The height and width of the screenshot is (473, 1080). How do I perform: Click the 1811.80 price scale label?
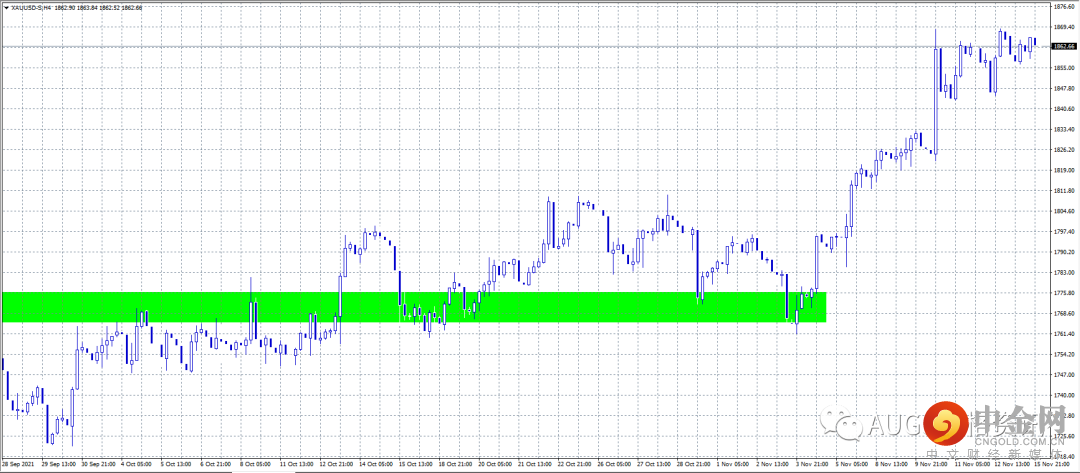click(1063, 191)
